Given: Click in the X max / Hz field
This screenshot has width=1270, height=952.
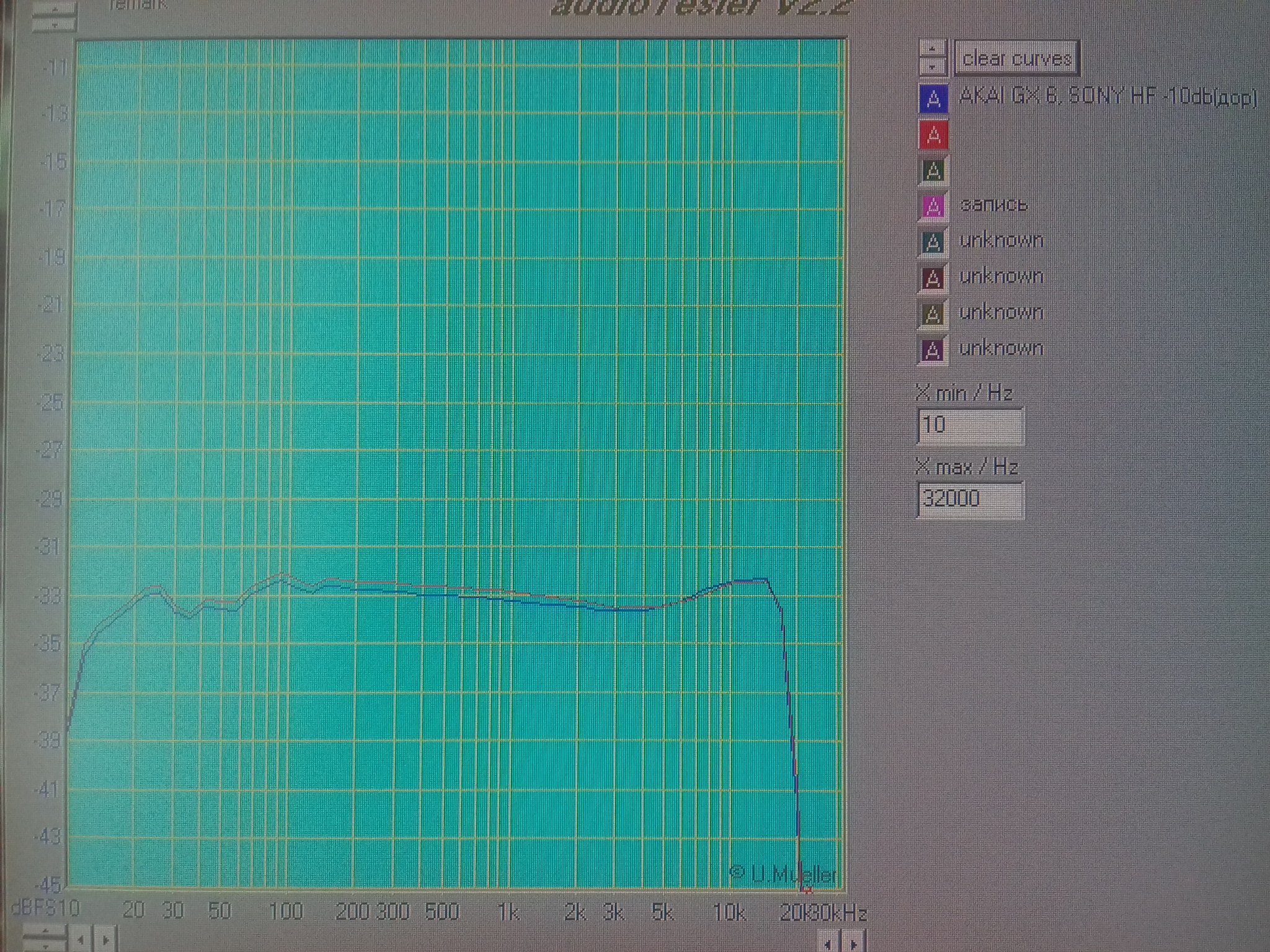Looking at the screenshot, I should point(969,499).
